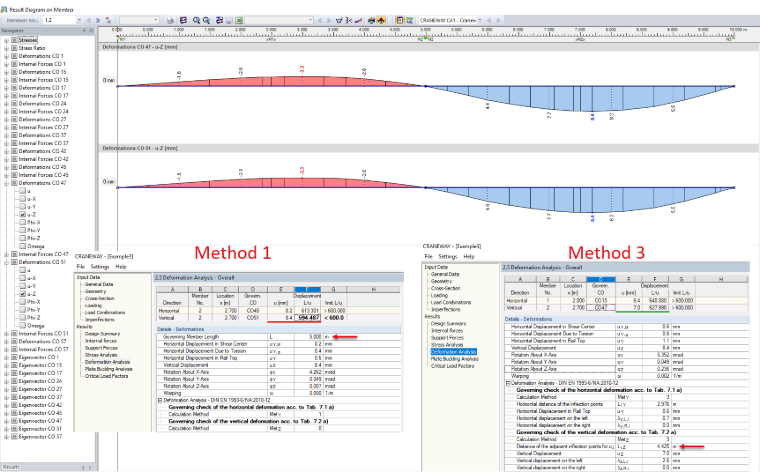
Task: Open the CRANEWAY CA1 case dropdown
Action: 481,20
